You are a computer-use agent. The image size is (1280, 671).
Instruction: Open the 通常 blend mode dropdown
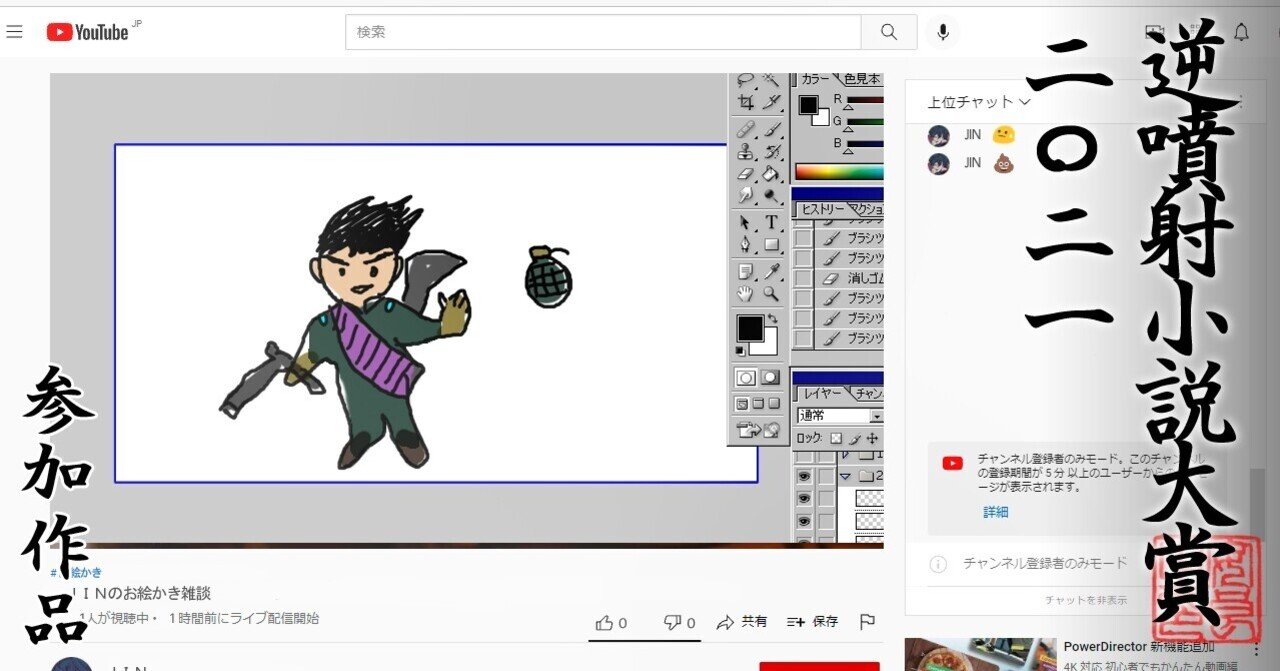pos(840,416)
